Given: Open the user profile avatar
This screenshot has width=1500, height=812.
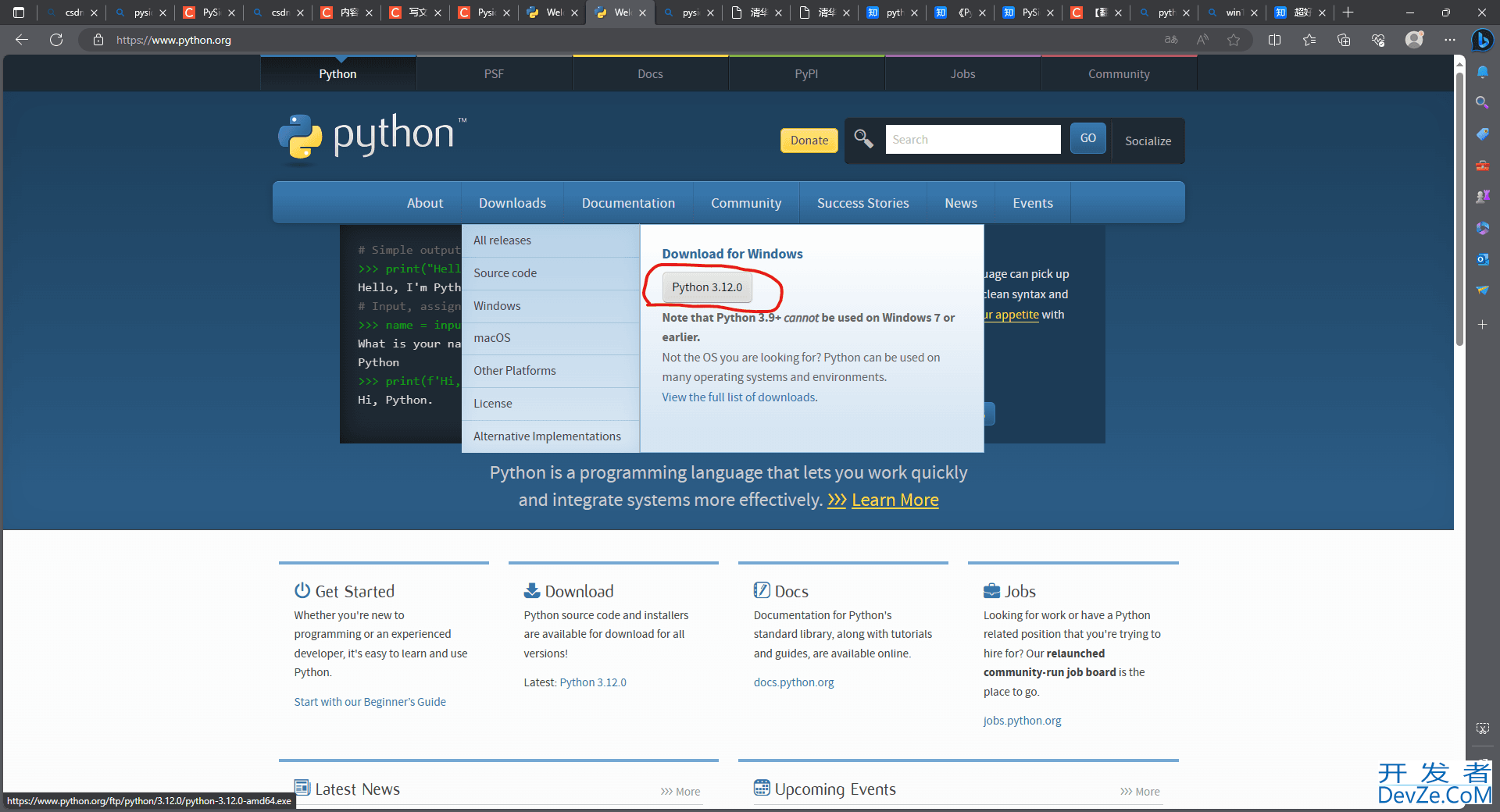Looking at the screenshot, I should (x=1414, y=39).
